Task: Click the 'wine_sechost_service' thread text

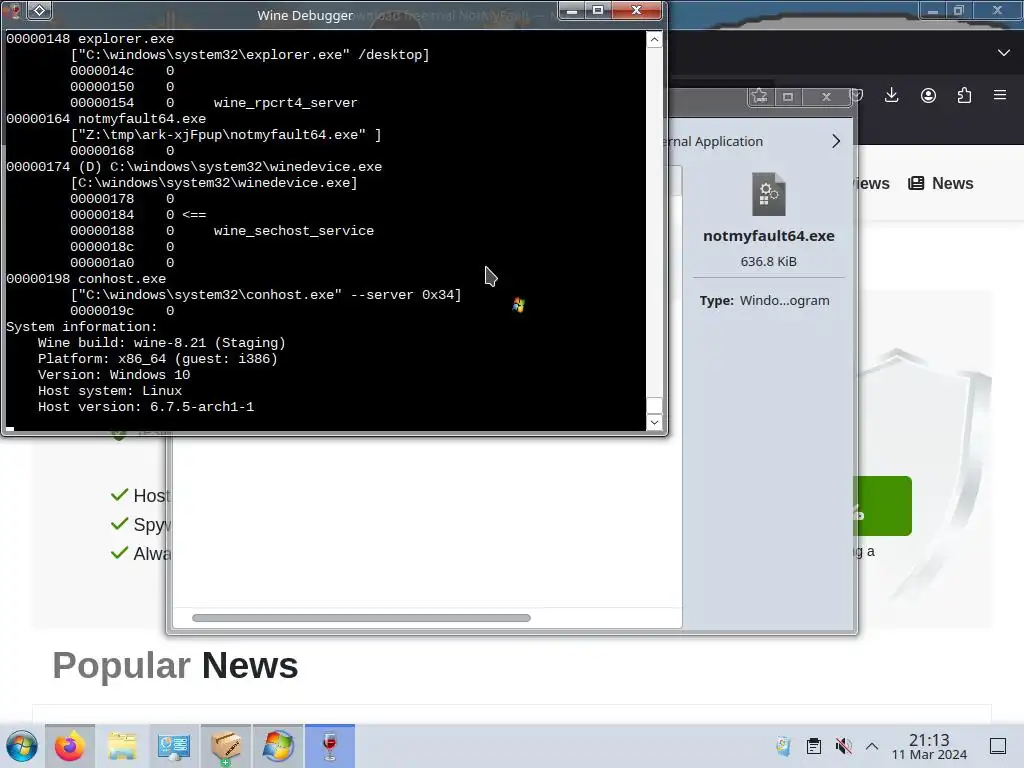Action: (x=294, y=231)
